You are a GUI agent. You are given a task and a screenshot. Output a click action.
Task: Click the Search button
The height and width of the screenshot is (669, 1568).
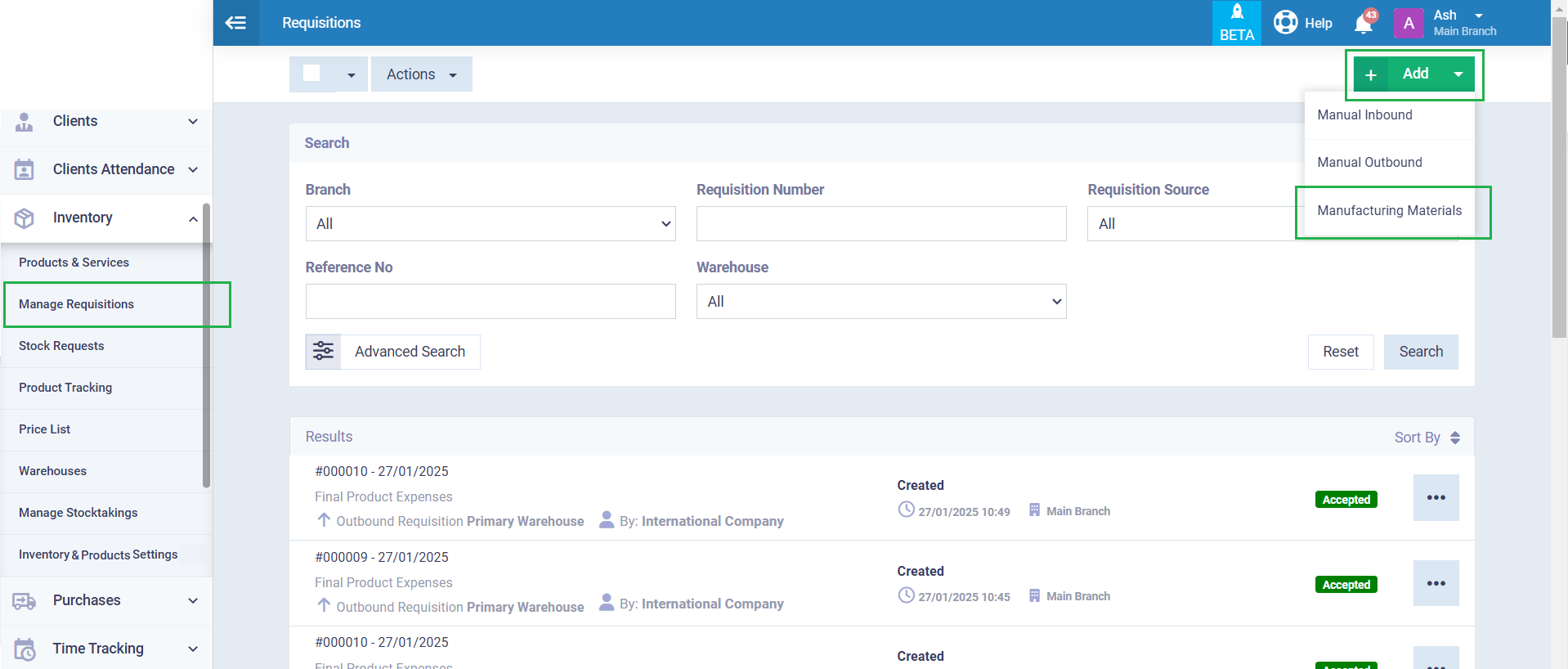click(x=1420, y=352)
